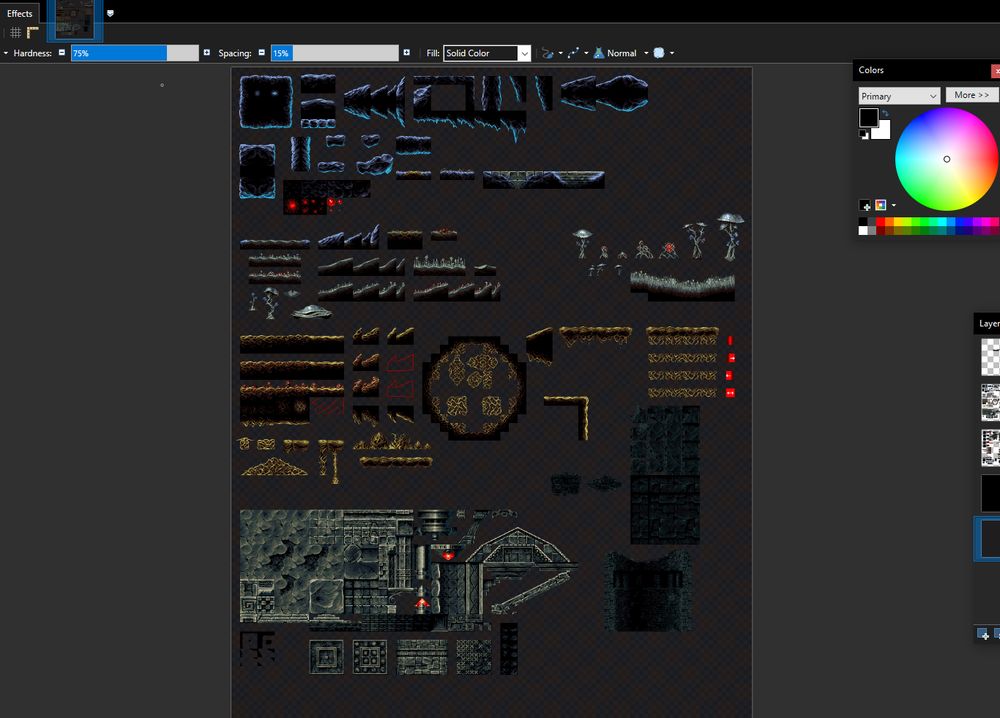Decrease Hardness with the minus button

62,52
